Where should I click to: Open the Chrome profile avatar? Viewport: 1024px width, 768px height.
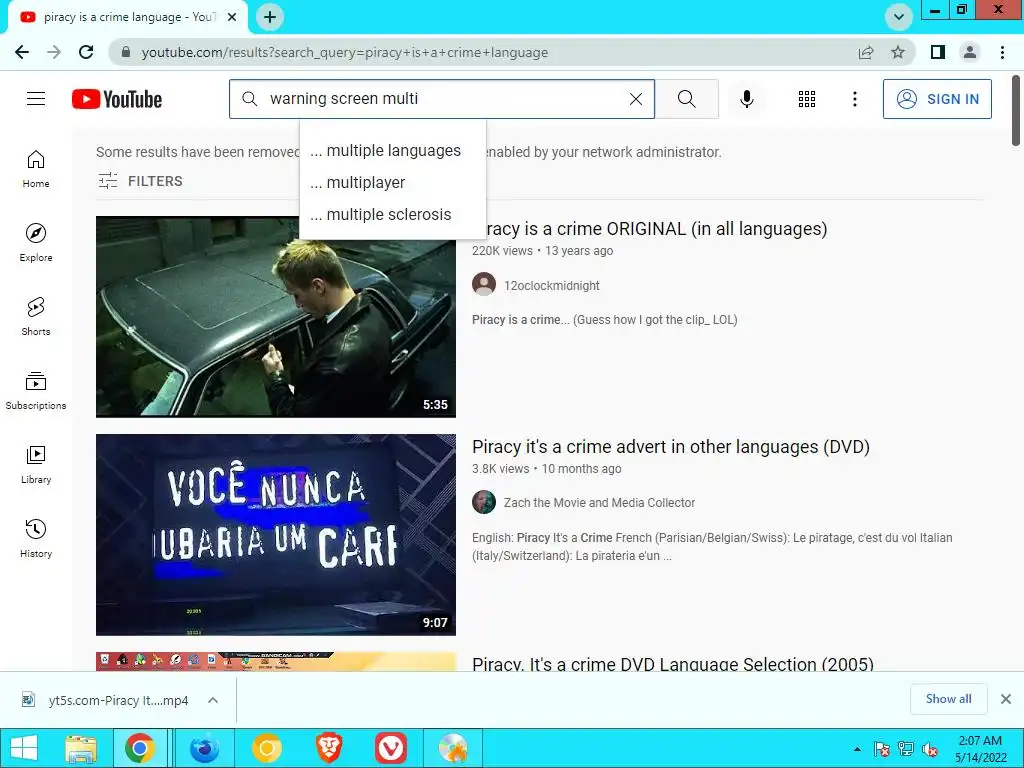(970, 52)
